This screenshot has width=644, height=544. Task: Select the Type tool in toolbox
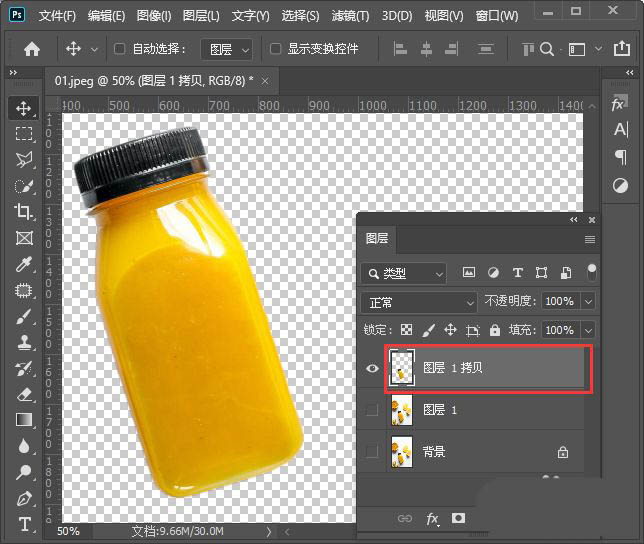click(x=24, y=524)
